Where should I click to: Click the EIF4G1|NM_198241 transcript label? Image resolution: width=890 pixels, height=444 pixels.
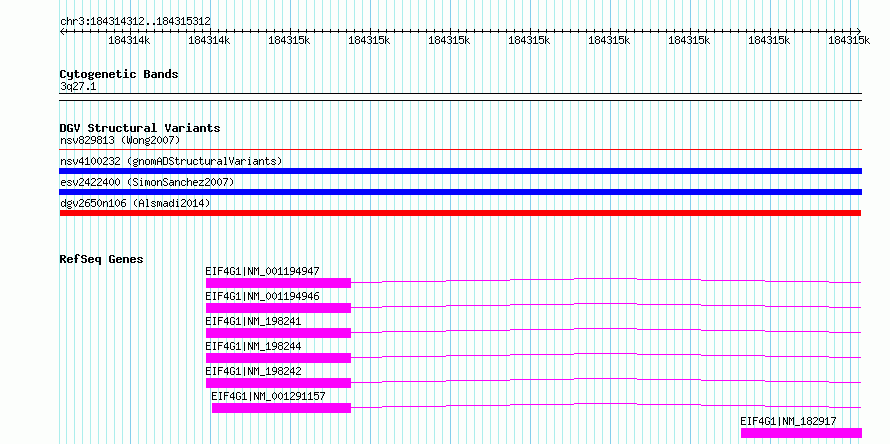pos(253,321)
